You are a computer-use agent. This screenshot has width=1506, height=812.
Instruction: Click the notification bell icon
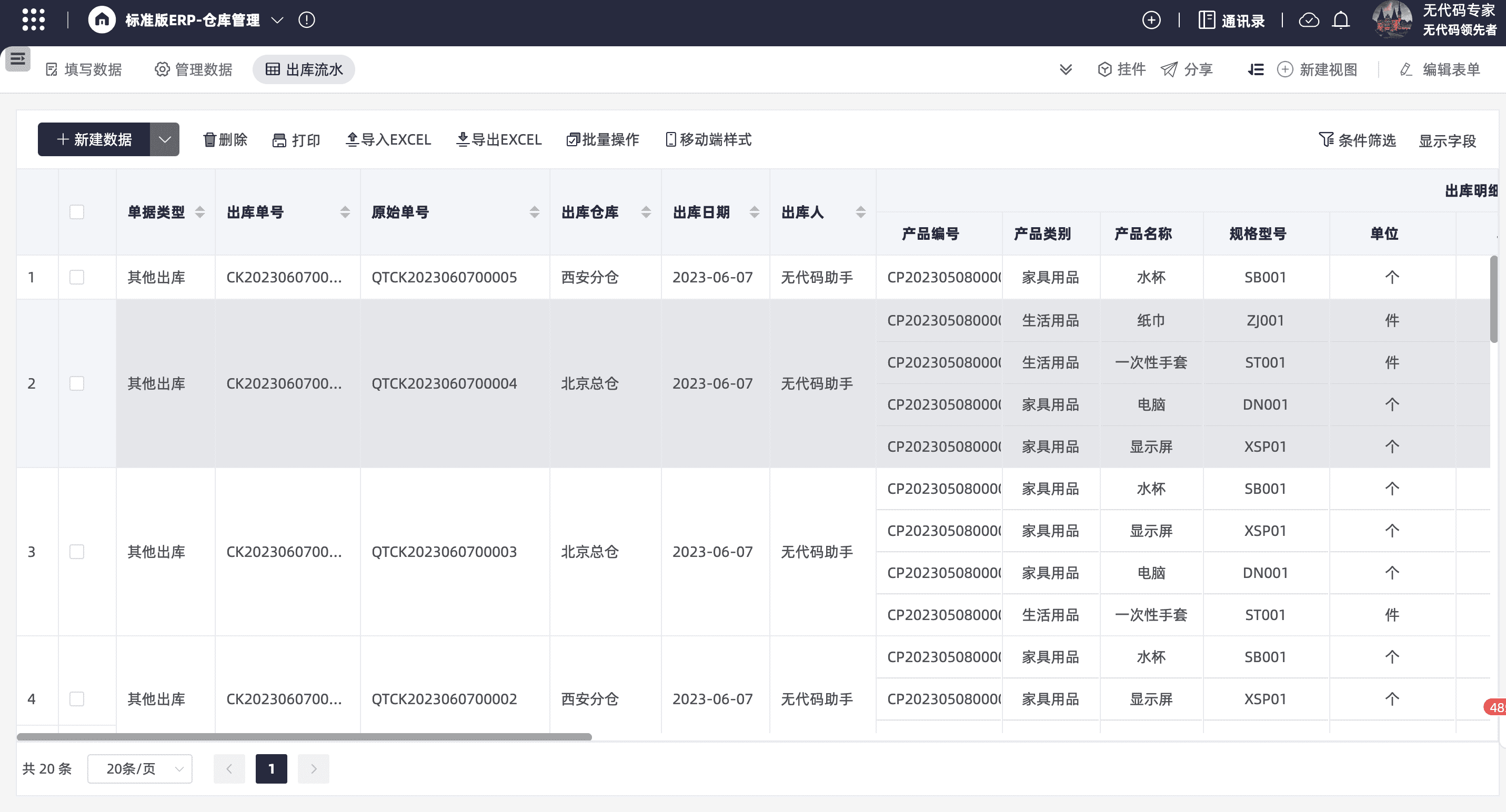pyautogui.click(x=1341, y=21)
